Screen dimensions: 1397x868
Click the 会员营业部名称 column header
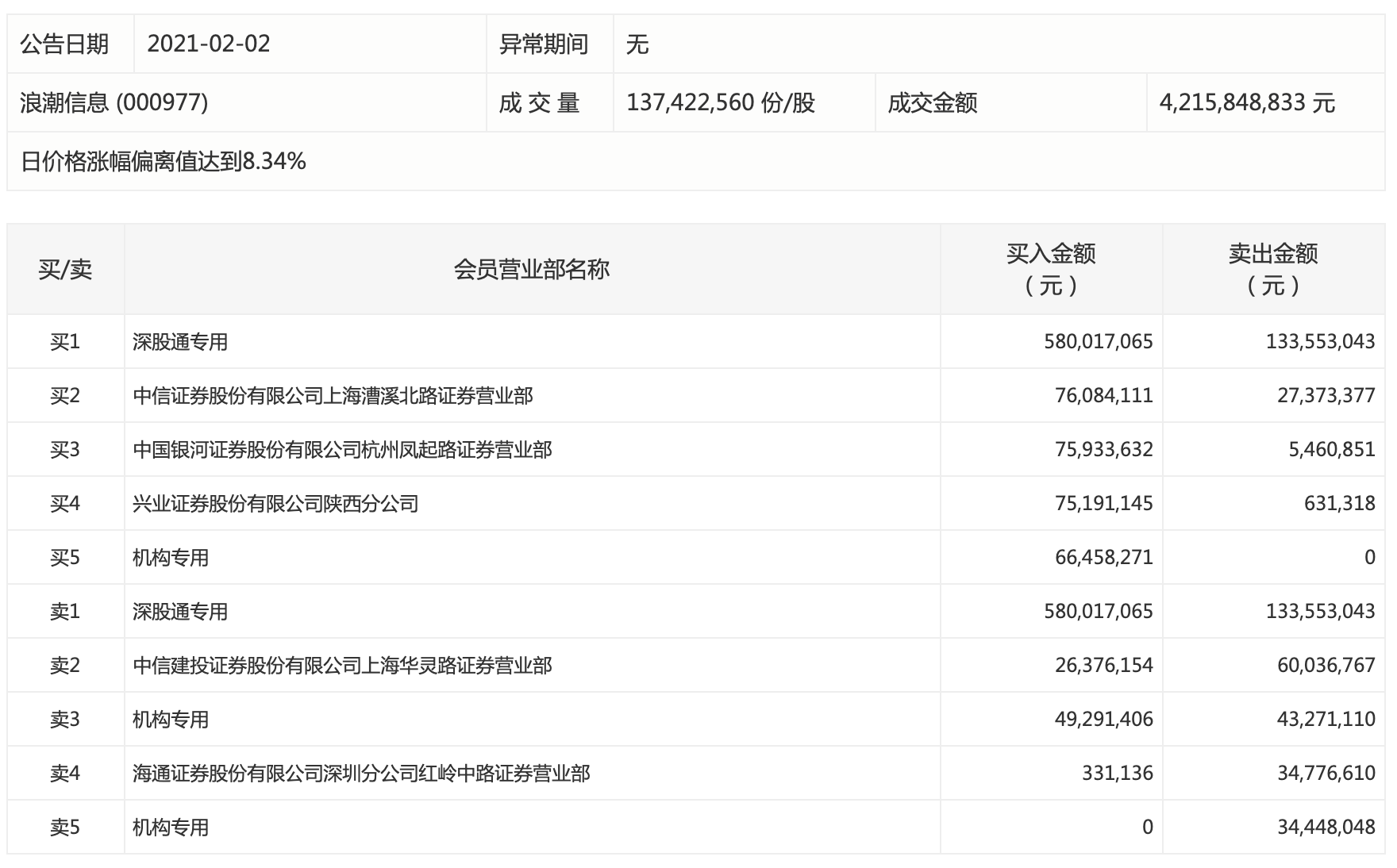(x=532, y=269)
